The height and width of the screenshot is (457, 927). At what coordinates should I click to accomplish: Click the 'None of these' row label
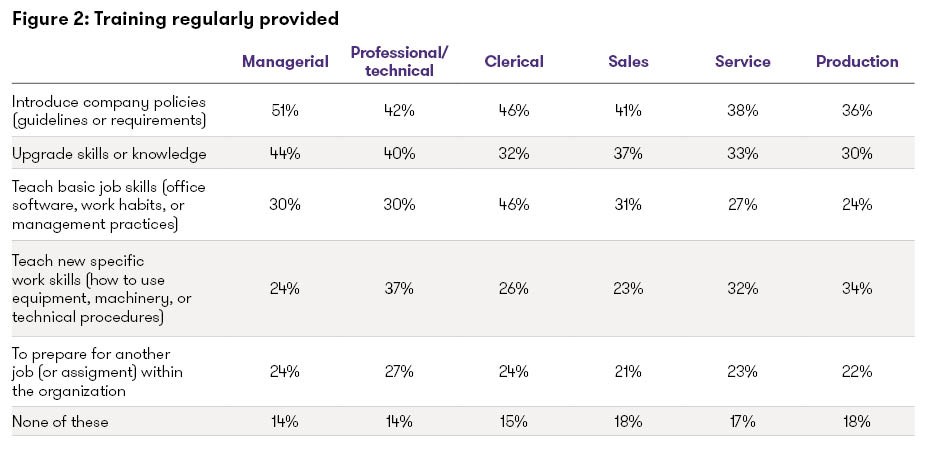tap(60, 422)
